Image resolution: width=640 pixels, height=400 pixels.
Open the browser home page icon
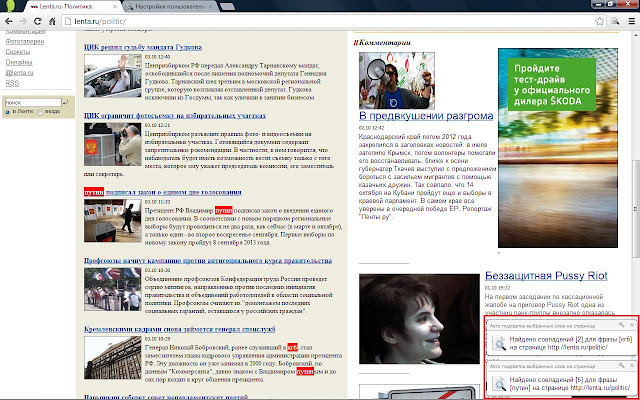tap(52, 21)
